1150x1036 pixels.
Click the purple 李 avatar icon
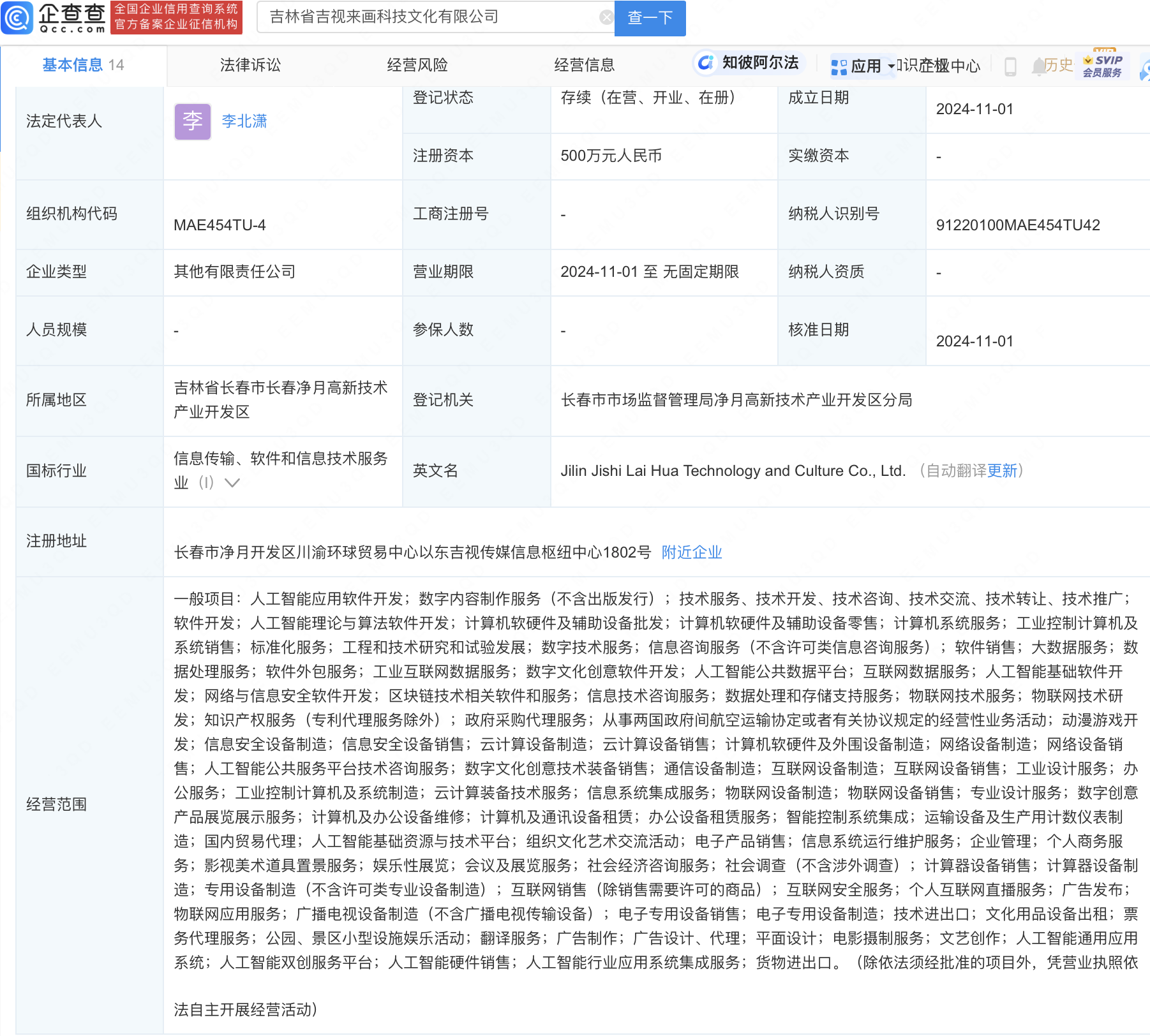coord(193,121)
